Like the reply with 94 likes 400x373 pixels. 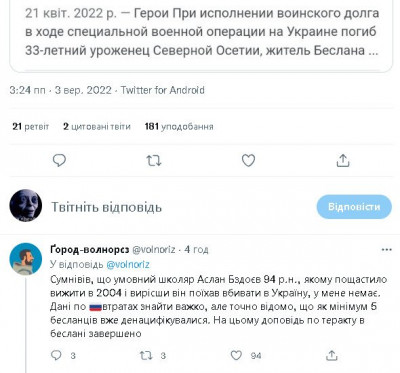[x=236, y=355]
